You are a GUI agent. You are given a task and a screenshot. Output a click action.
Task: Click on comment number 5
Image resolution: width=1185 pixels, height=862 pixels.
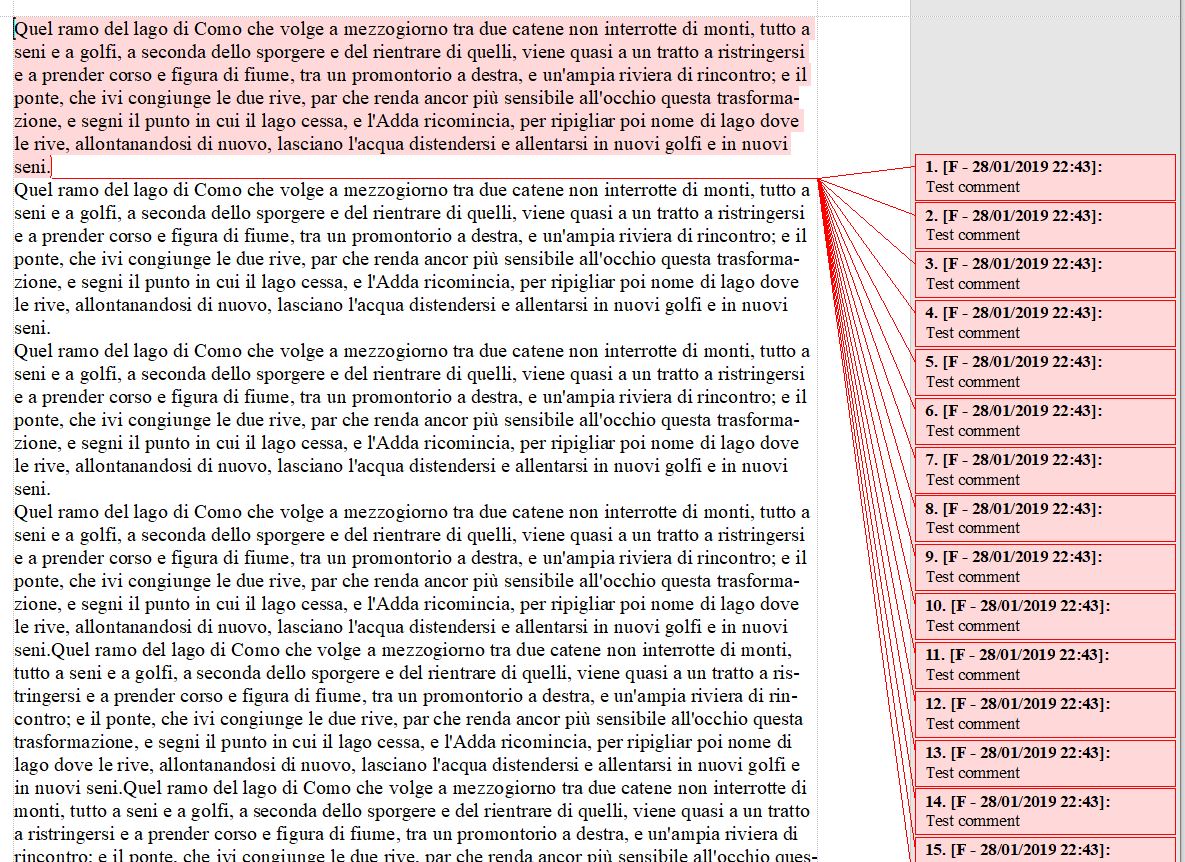tap(1045, 372)
